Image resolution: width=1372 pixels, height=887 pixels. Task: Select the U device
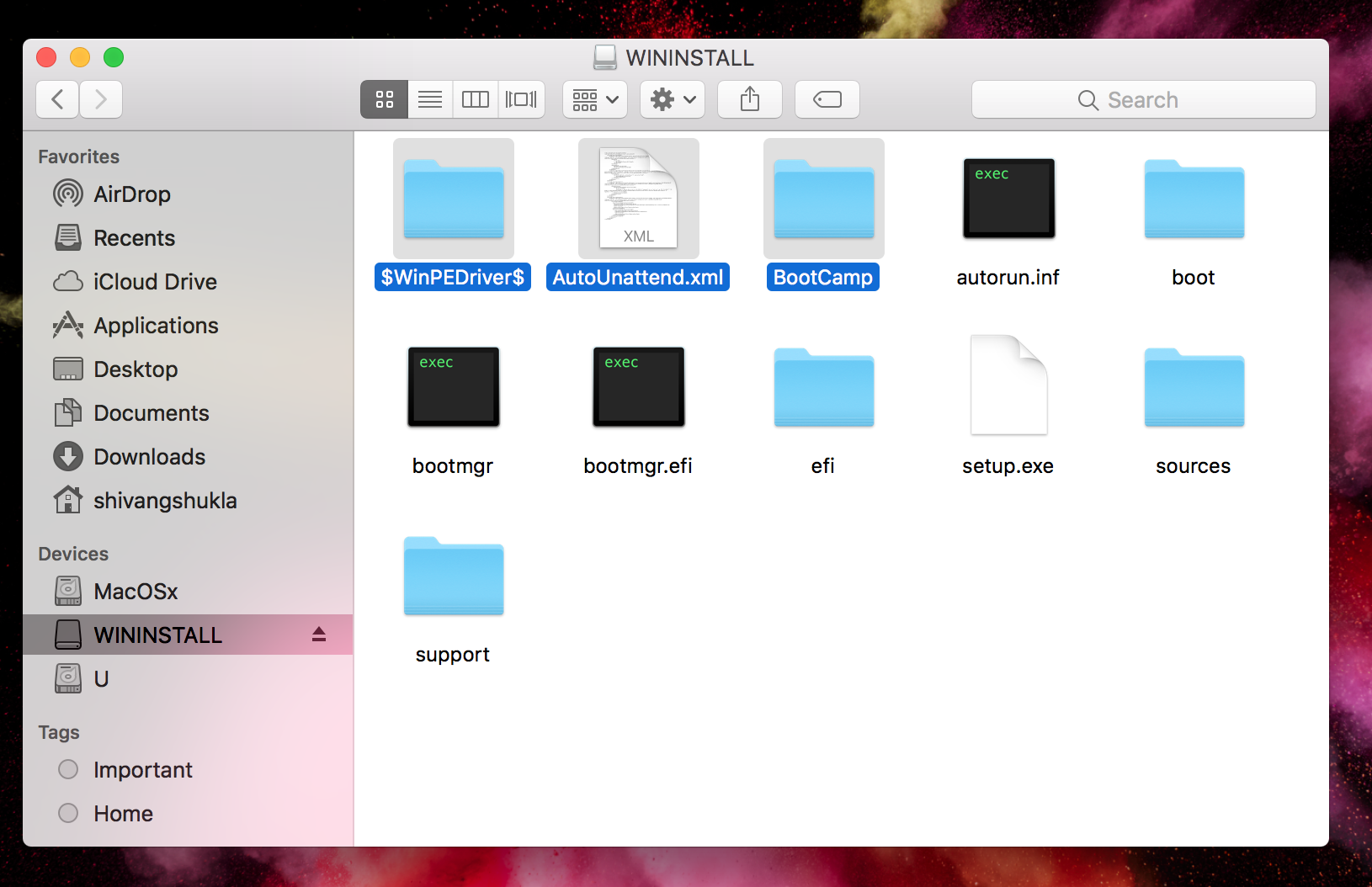pos(188,679)
